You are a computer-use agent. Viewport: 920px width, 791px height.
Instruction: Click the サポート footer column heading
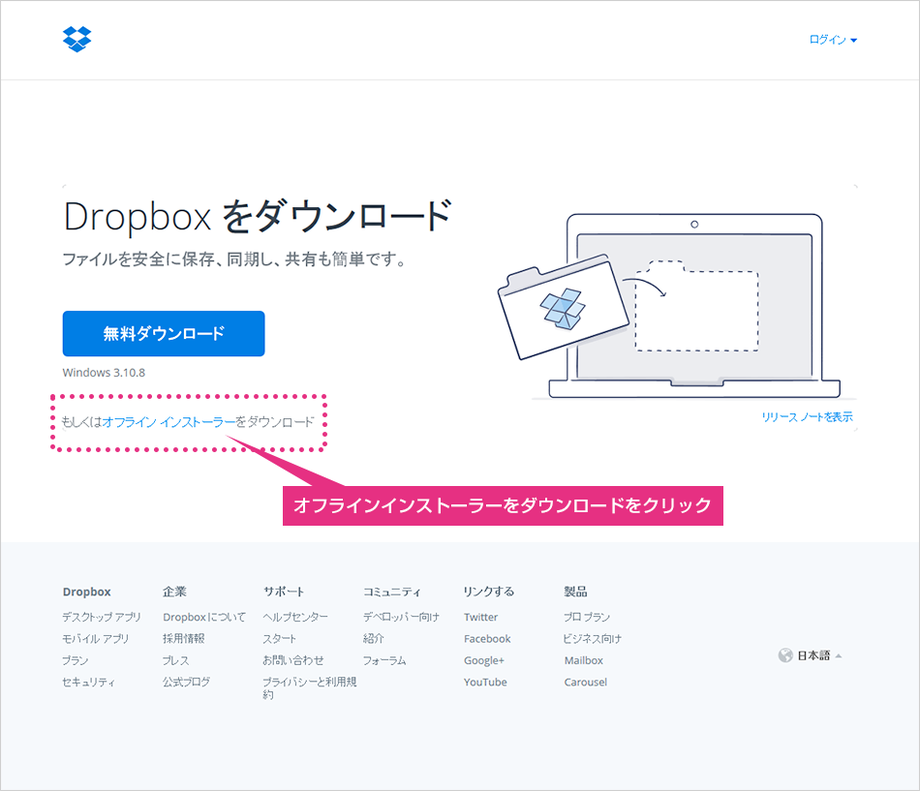[x=283, y=591]
